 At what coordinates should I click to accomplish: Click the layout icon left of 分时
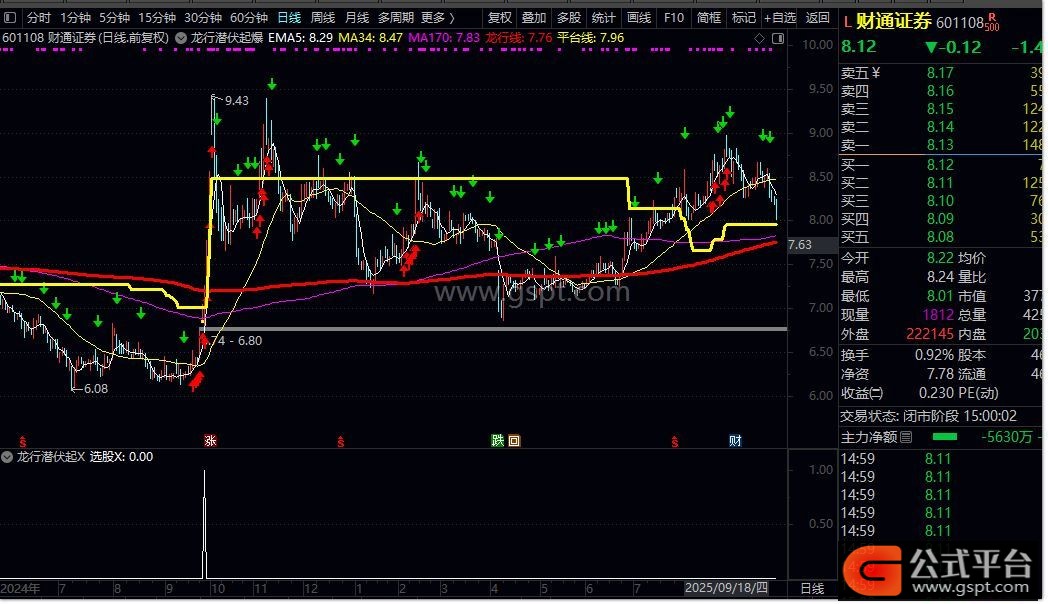click(10, 17)
